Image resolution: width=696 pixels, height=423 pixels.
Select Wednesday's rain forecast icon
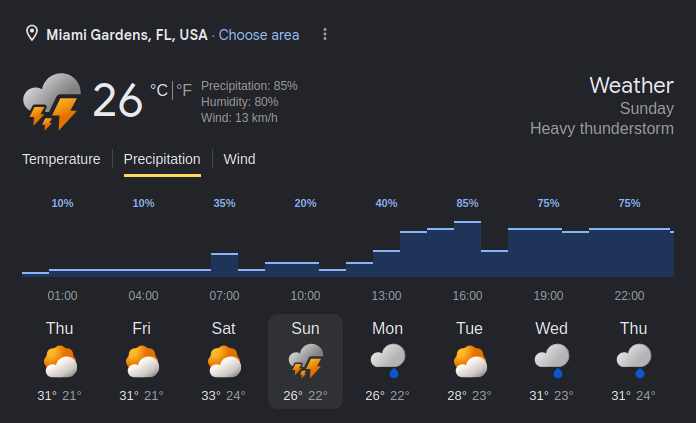(x=551, y=361)
